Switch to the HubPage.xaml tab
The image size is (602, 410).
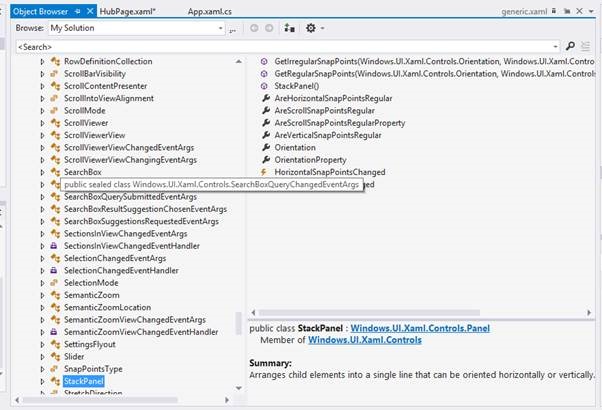tap(127, 12)
